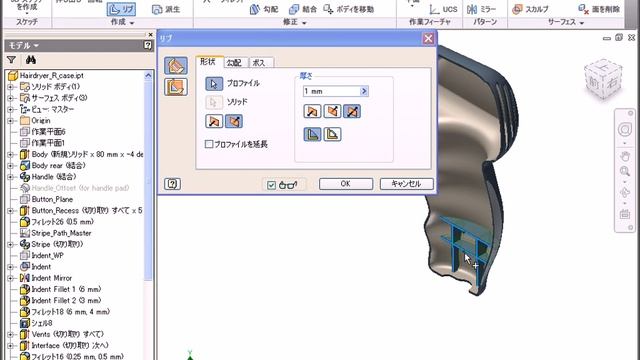Open the 修正 panel dropdown
Viewport: 640px width, 360px height.
click(295, 22)
